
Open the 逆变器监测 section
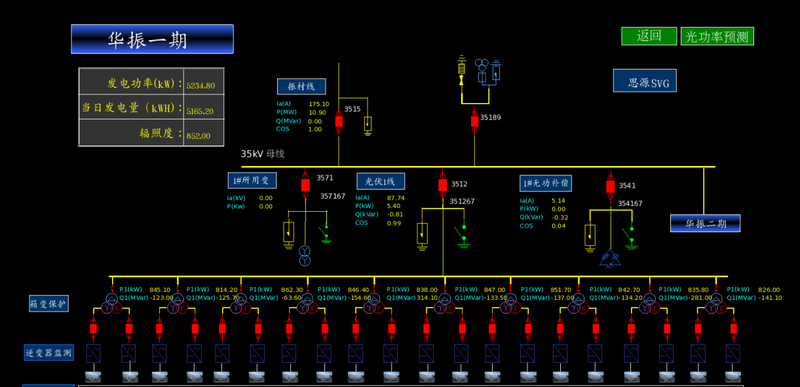click(48, 352)
